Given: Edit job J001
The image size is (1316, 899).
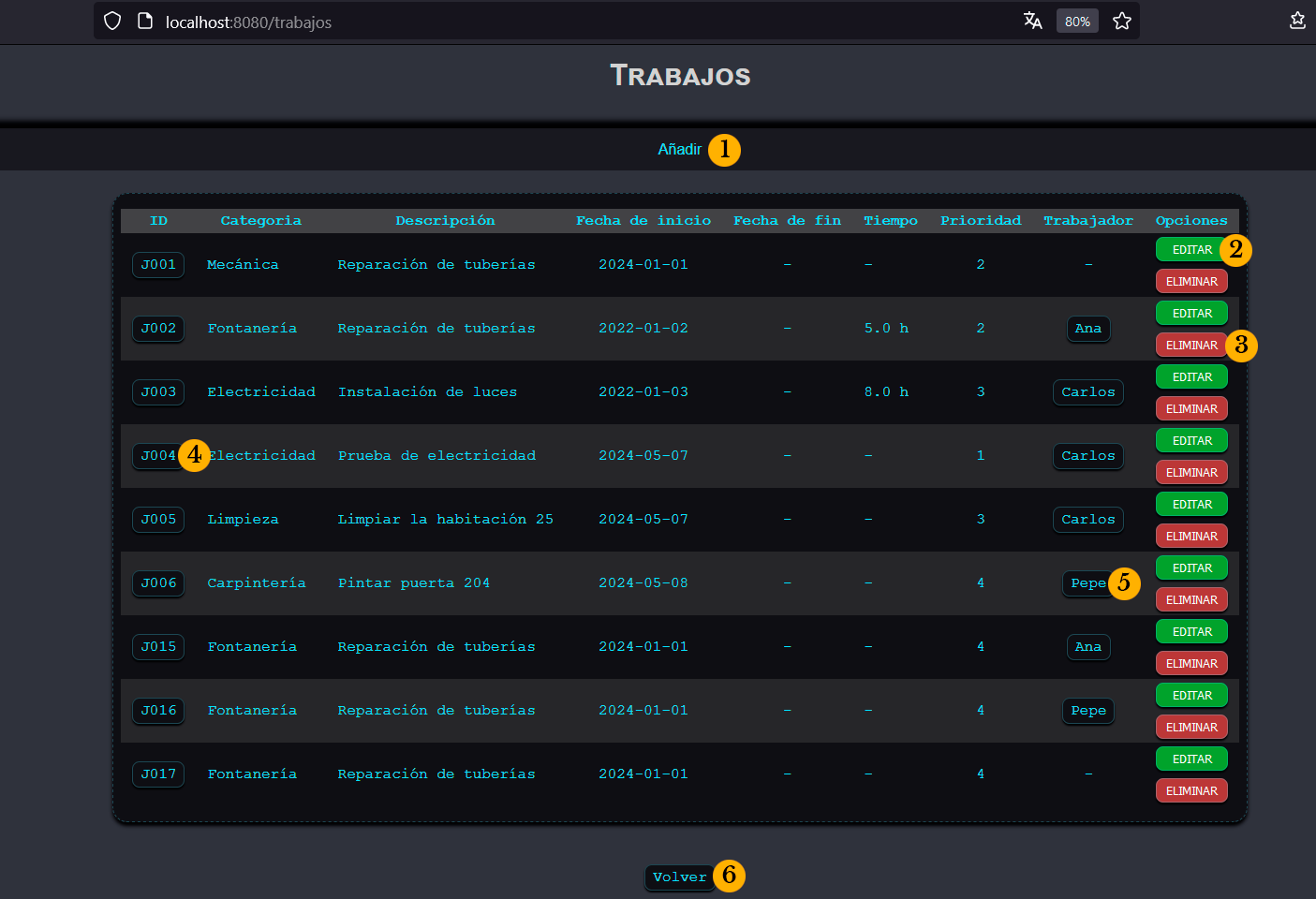Looking at the screenshot, I should pyautogui.click(x=1191, y=250).
